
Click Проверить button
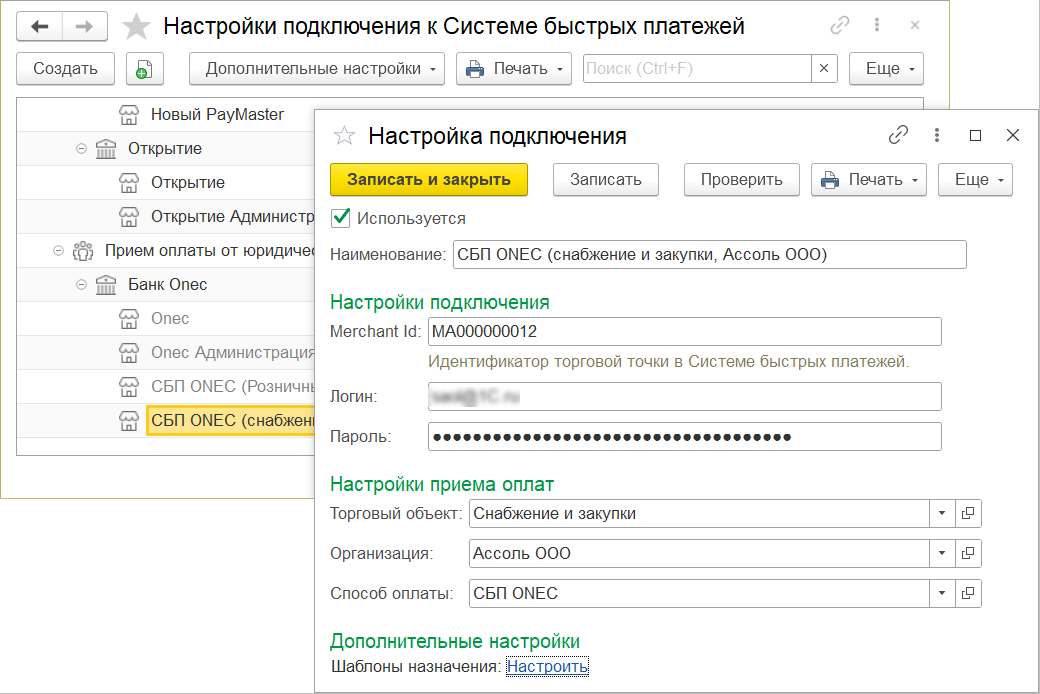point(742,180)
